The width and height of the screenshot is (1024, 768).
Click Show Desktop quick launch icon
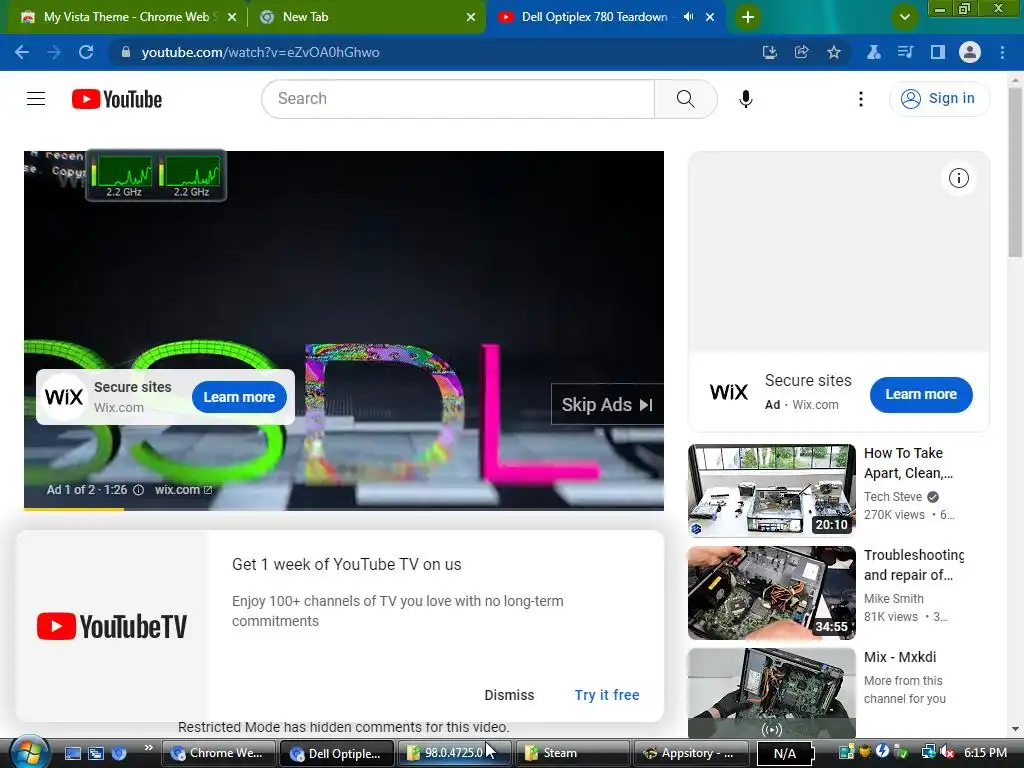73,753
